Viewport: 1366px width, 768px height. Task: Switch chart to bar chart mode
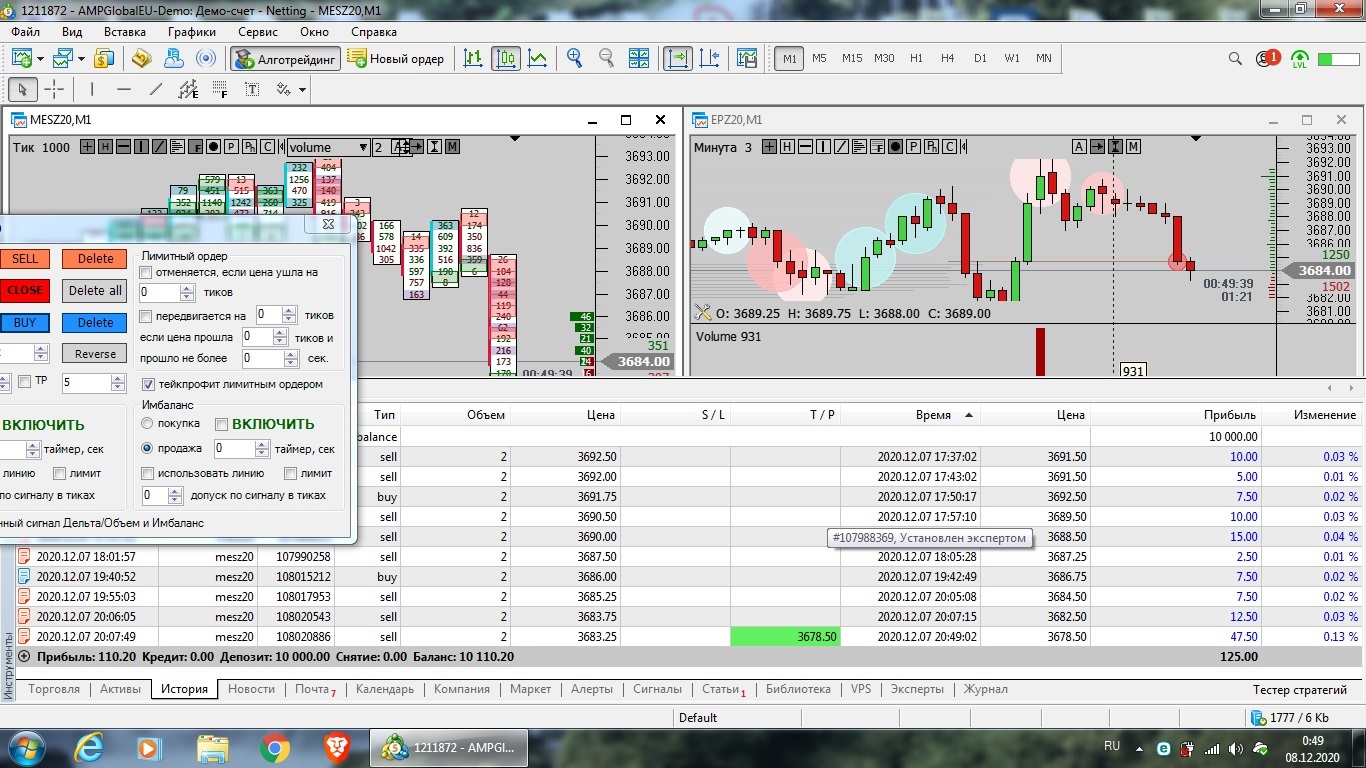[x=473, y=59]
